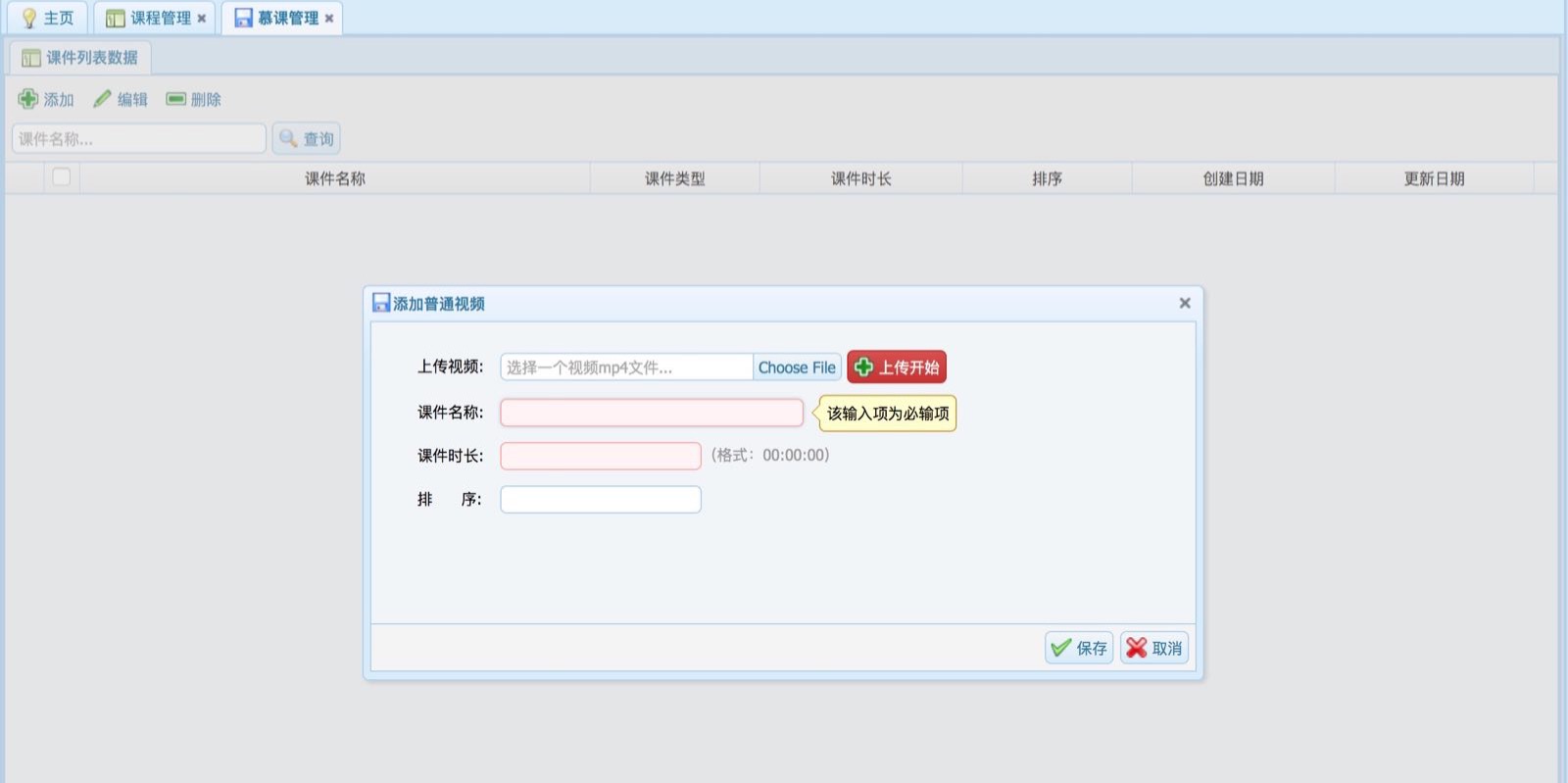Click the 课件时长 duration input field
This screenshot has width=1568, height=783.
point(600,456)
